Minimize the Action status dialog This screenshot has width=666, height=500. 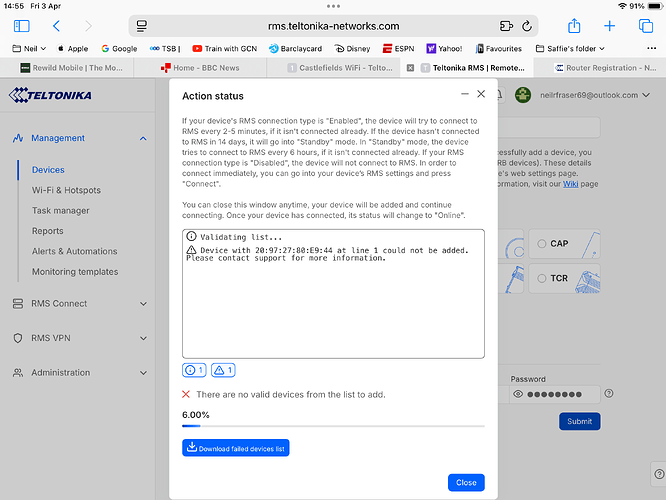(x=465, y=94)
